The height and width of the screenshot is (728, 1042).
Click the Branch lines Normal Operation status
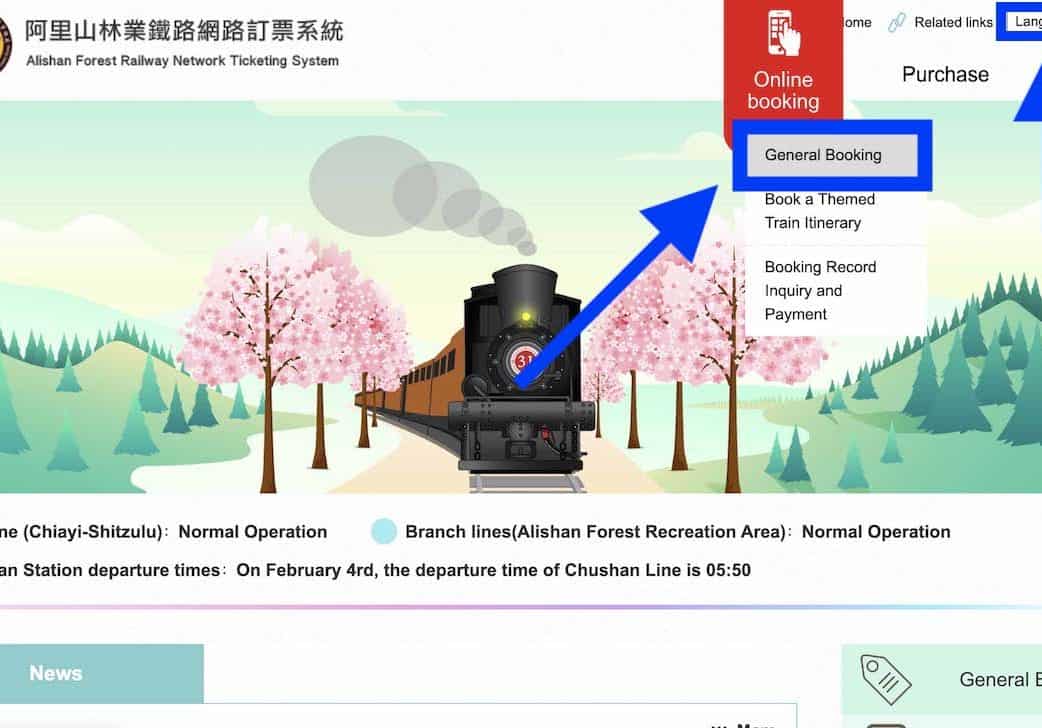(x=678, y=532)
